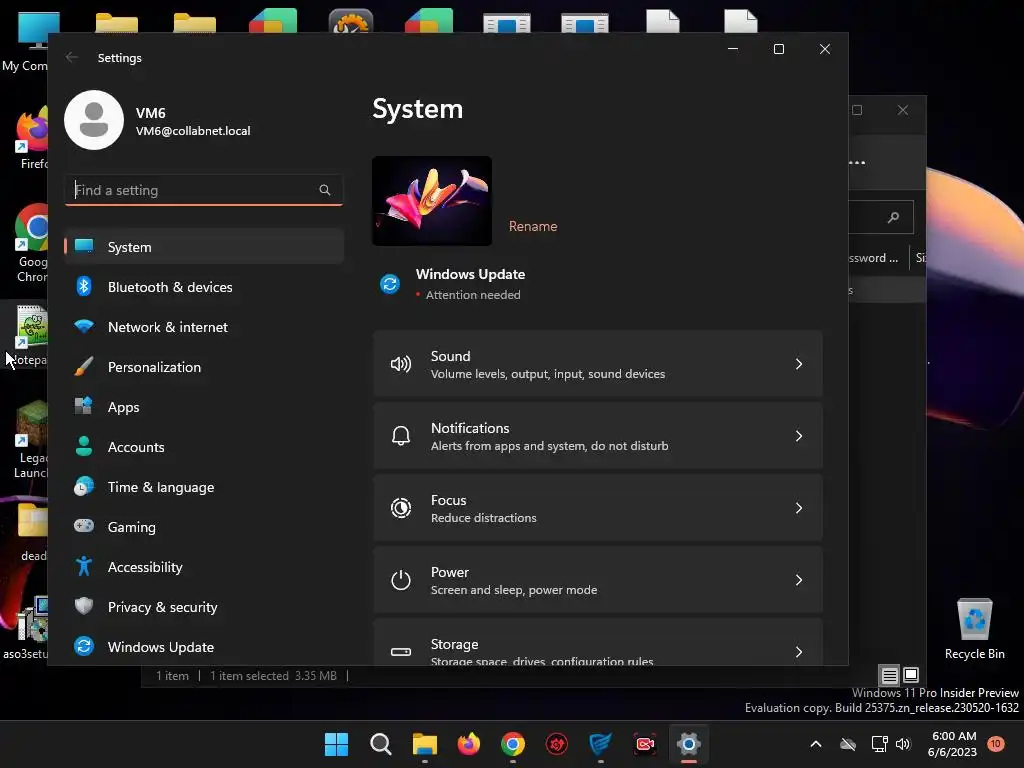Expand the Storage chevron arrow

[x=799, y=652]
